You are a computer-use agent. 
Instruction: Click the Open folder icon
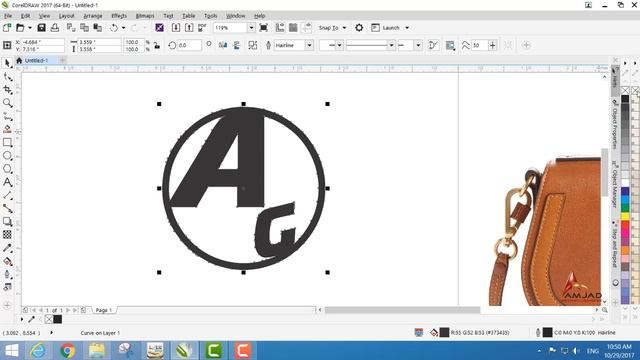tap(20, 28)
